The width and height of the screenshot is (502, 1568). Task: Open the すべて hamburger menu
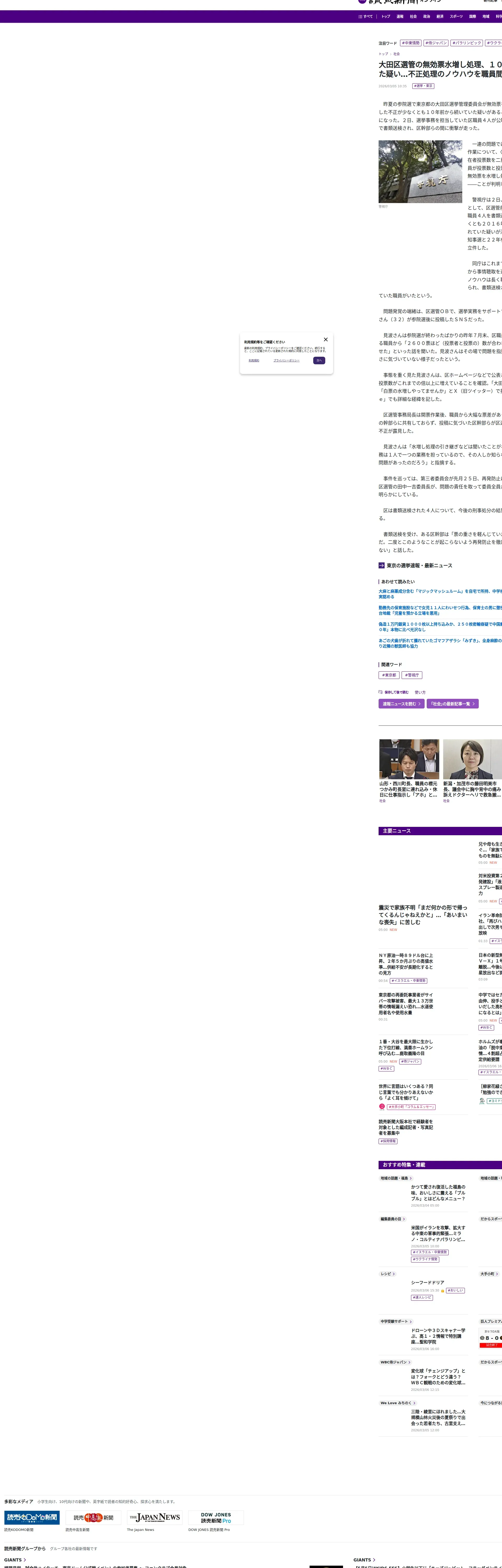tap(366, 16)
